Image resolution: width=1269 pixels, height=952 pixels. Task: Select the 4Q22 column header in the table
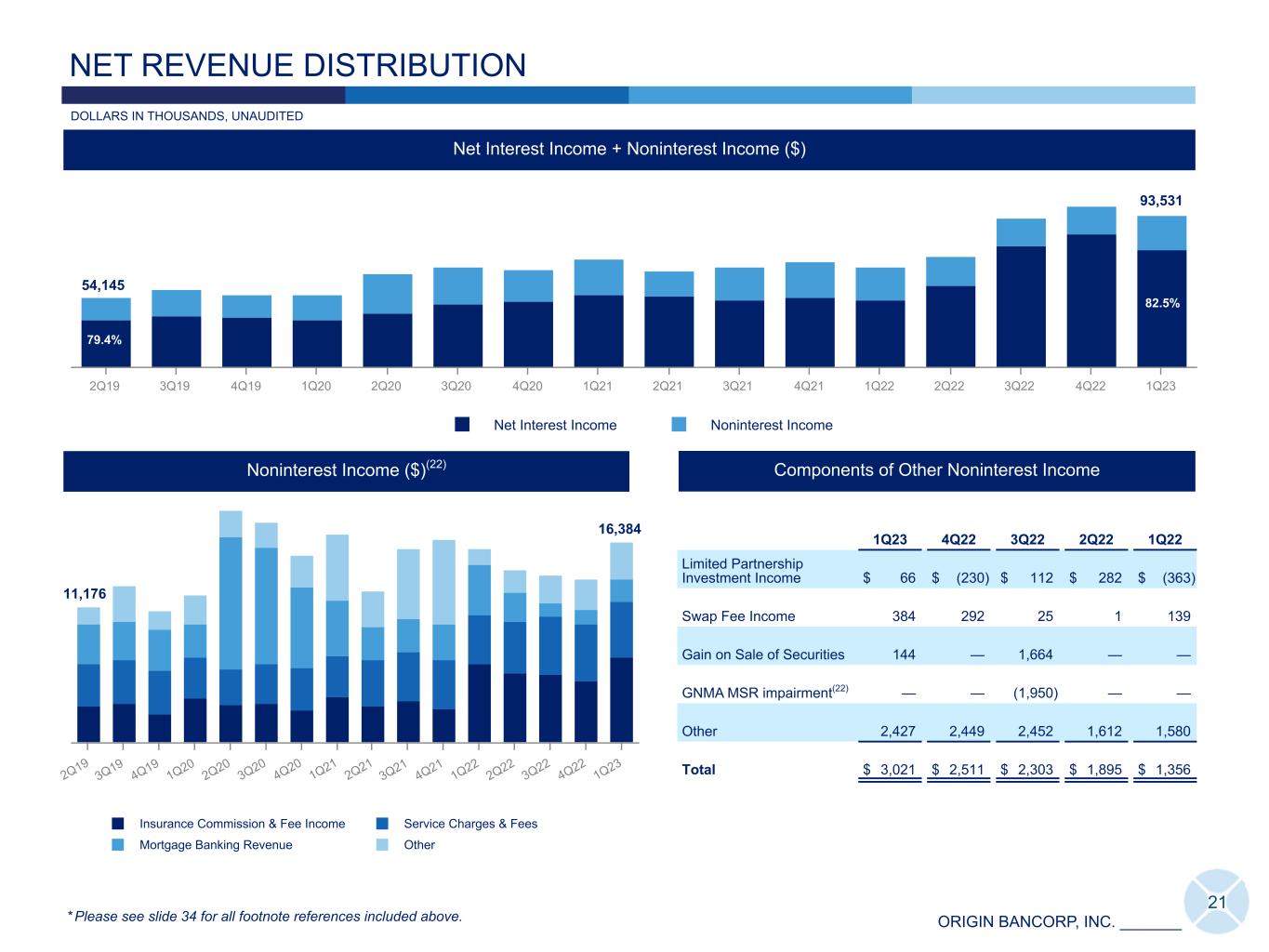coord(958,540)
